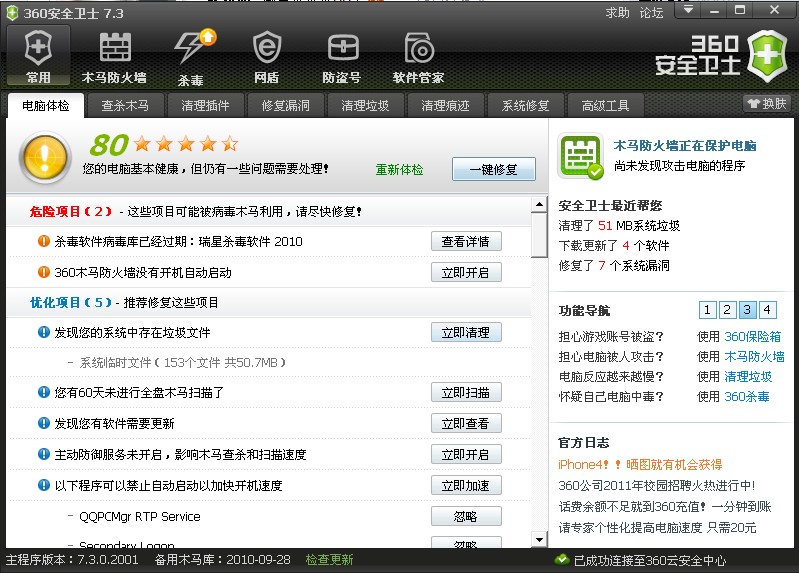799x573 pixels.
Task: Click the green firewall protection status icon
Action: [x=580, y=157]
